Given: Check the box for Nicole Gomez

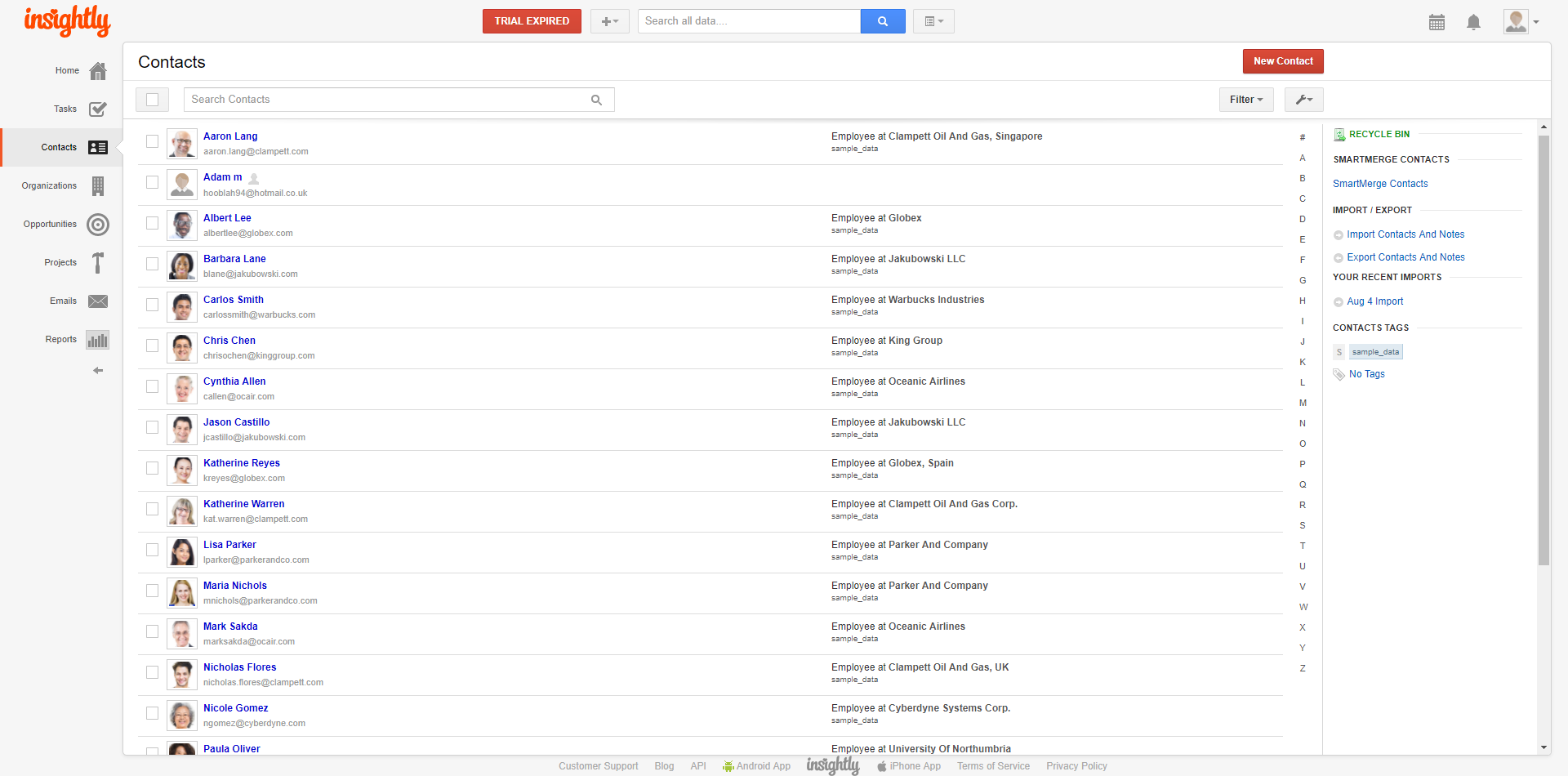Looking at the screenshot, I should [152, 713].
